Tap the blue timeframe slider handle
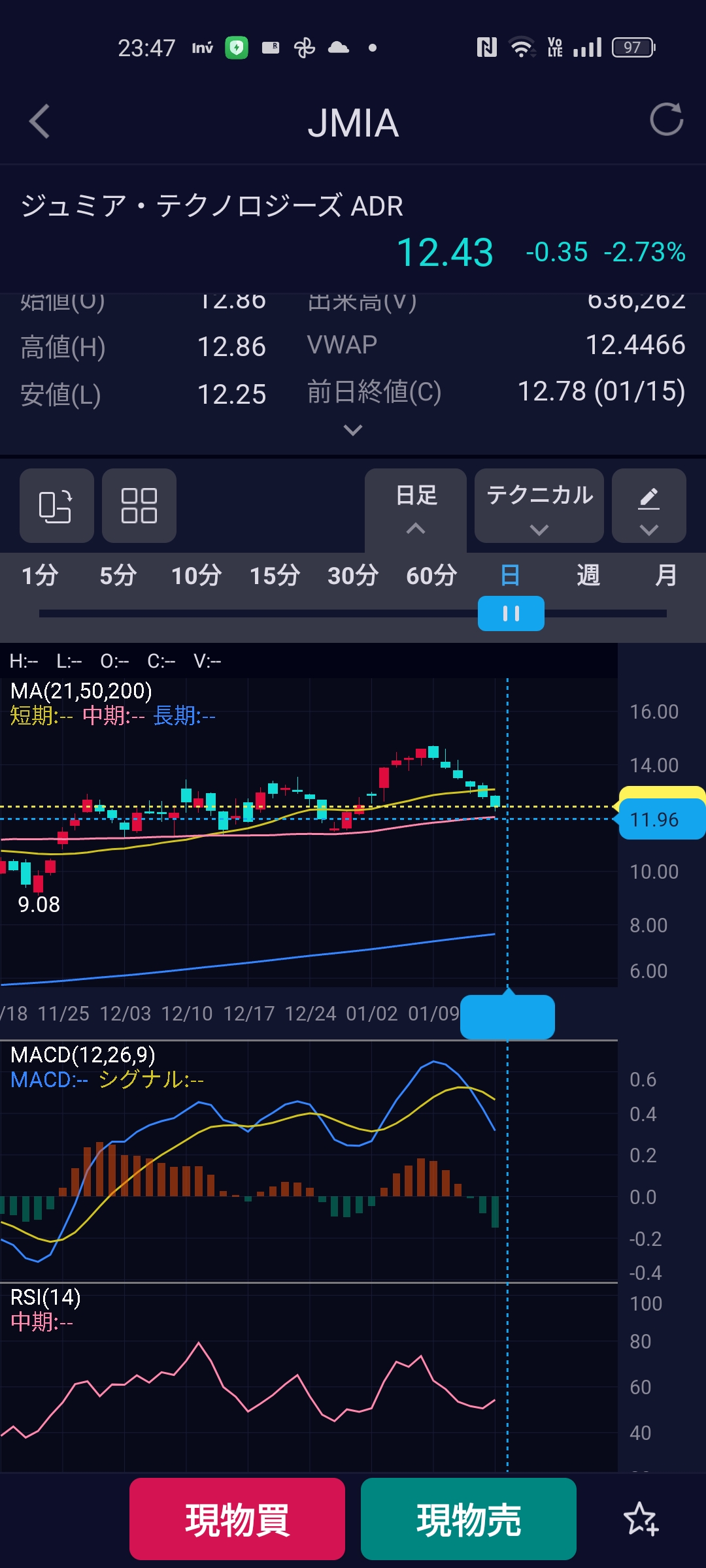706x1568 pixels. pos(511,613)
